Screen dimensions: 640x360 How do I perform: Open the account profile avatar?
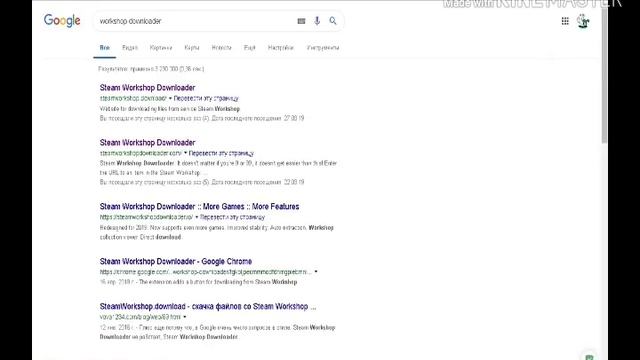[583, 21]
